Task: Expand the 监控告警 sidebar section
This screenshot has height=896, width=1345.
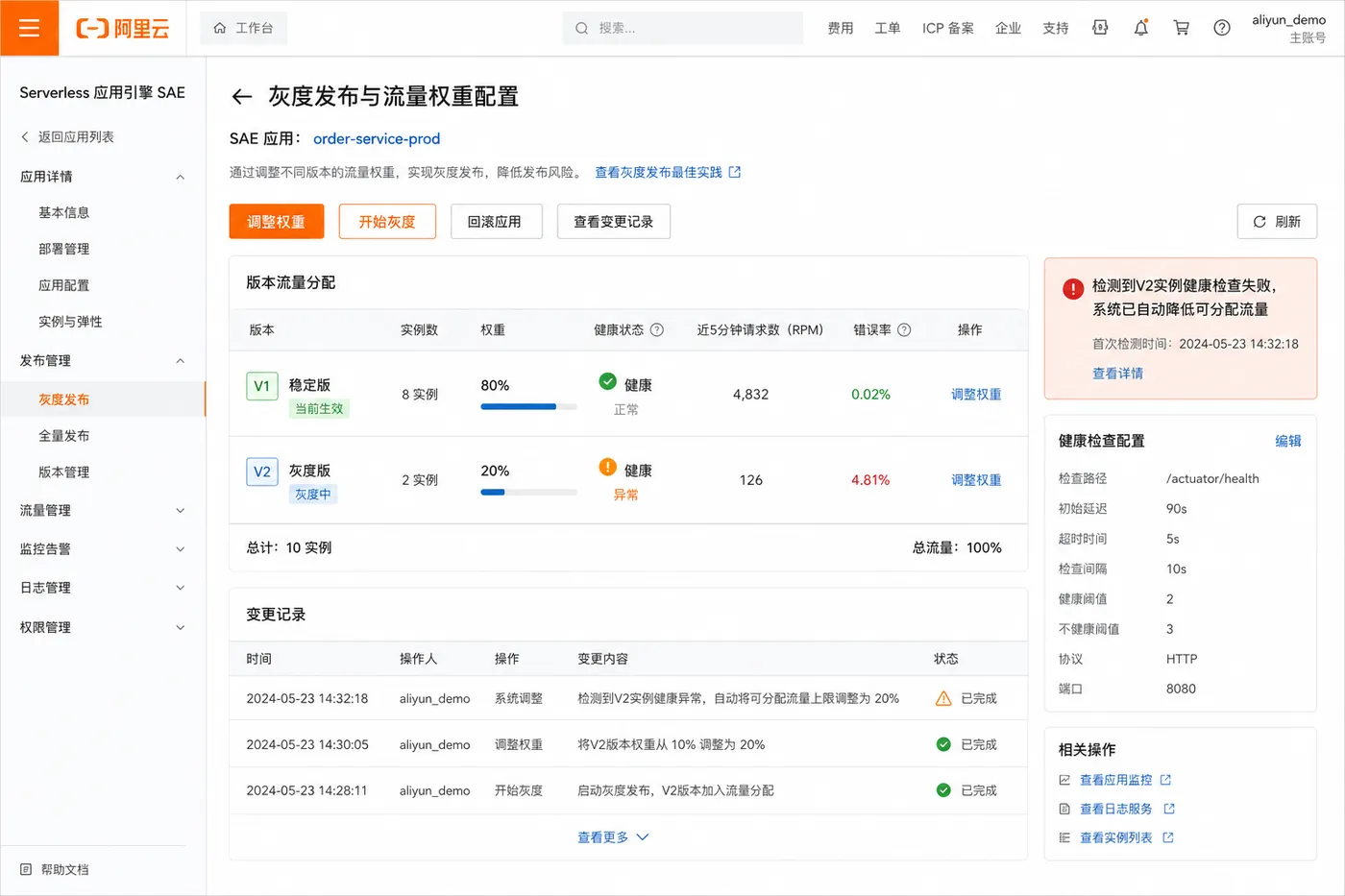Action: [180, 549]
